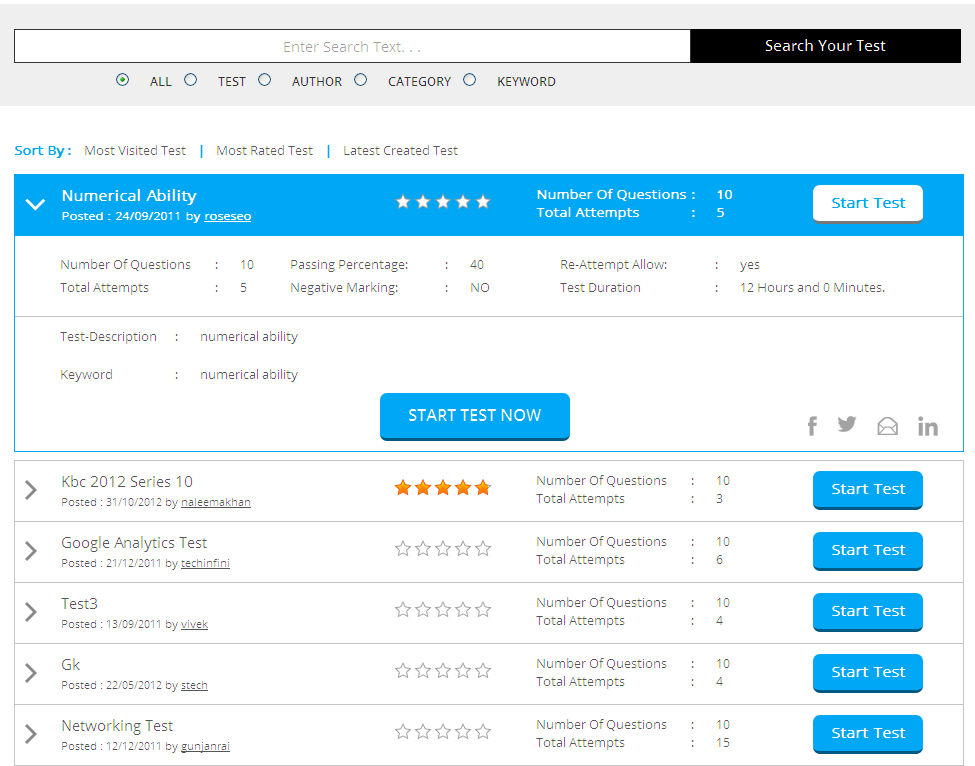The image size is (975, 766).
Task: Click the Gk test title
Action: click(70, 665)
